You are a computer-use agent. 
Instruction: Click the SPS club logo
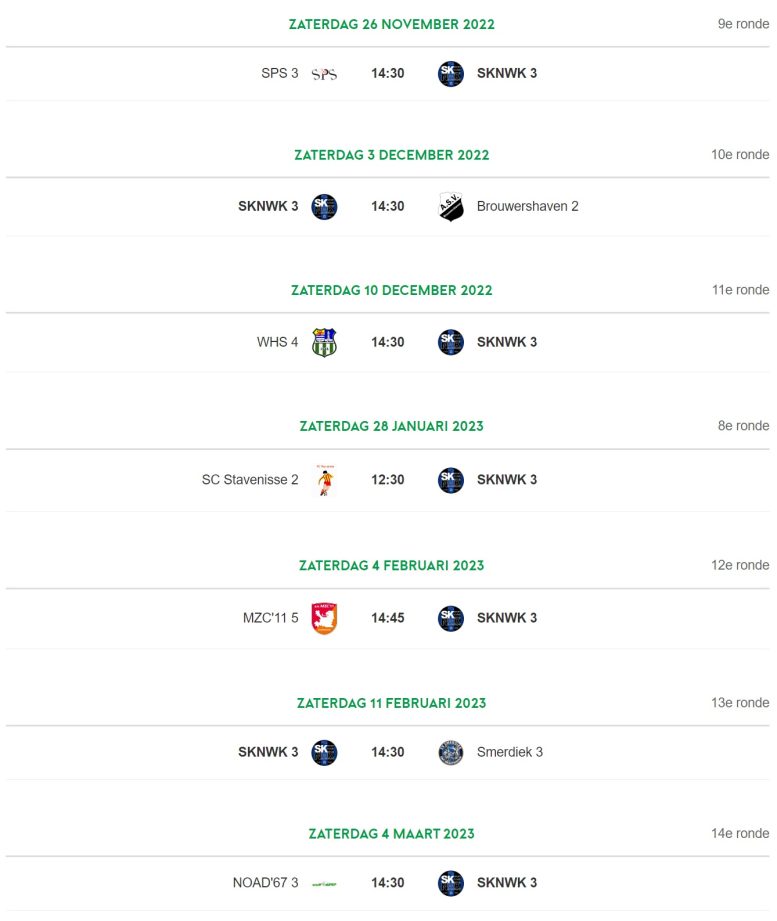(x=324, y=74)
